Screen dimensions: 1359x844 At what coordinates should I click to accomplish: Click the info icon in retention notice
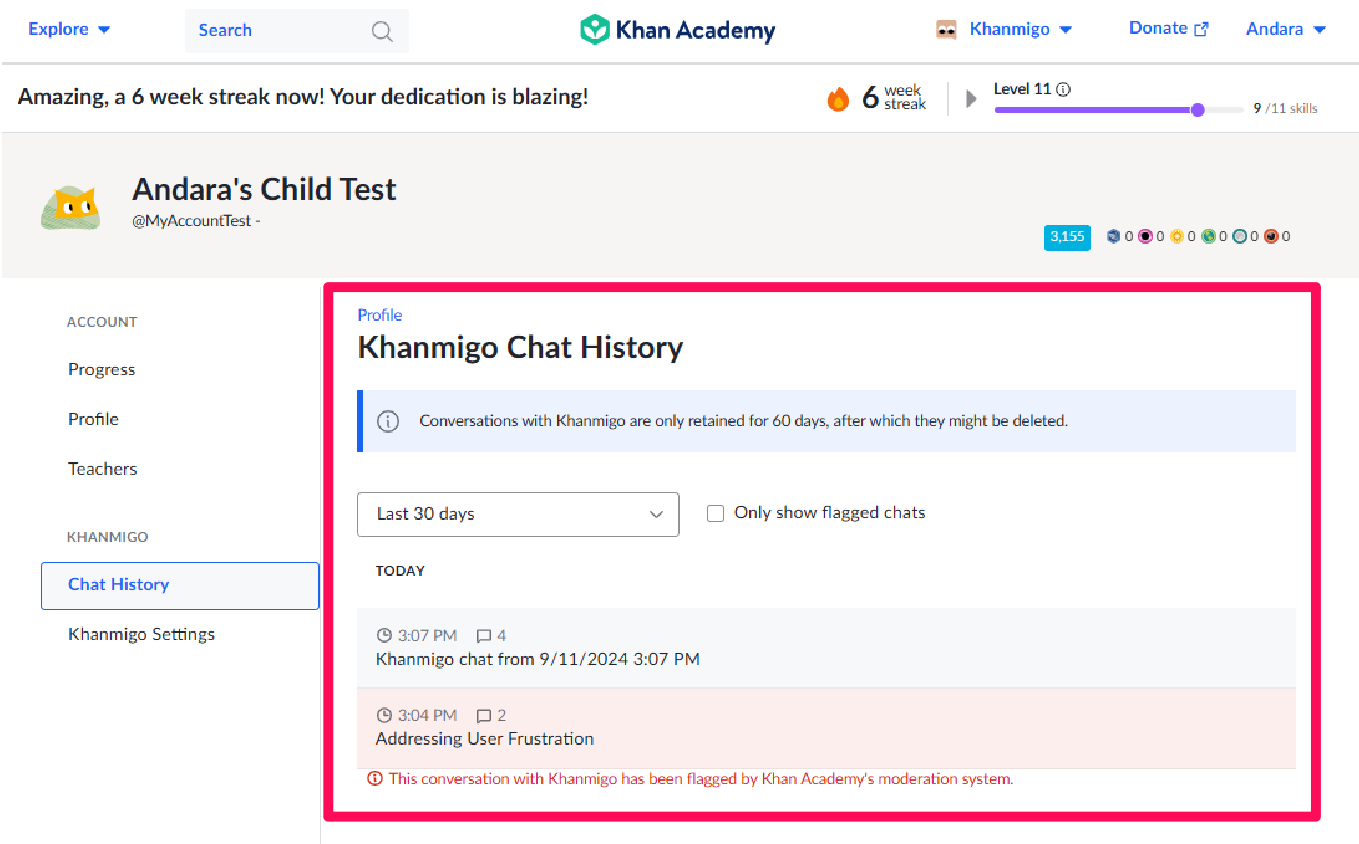click(x=387, y=421)
